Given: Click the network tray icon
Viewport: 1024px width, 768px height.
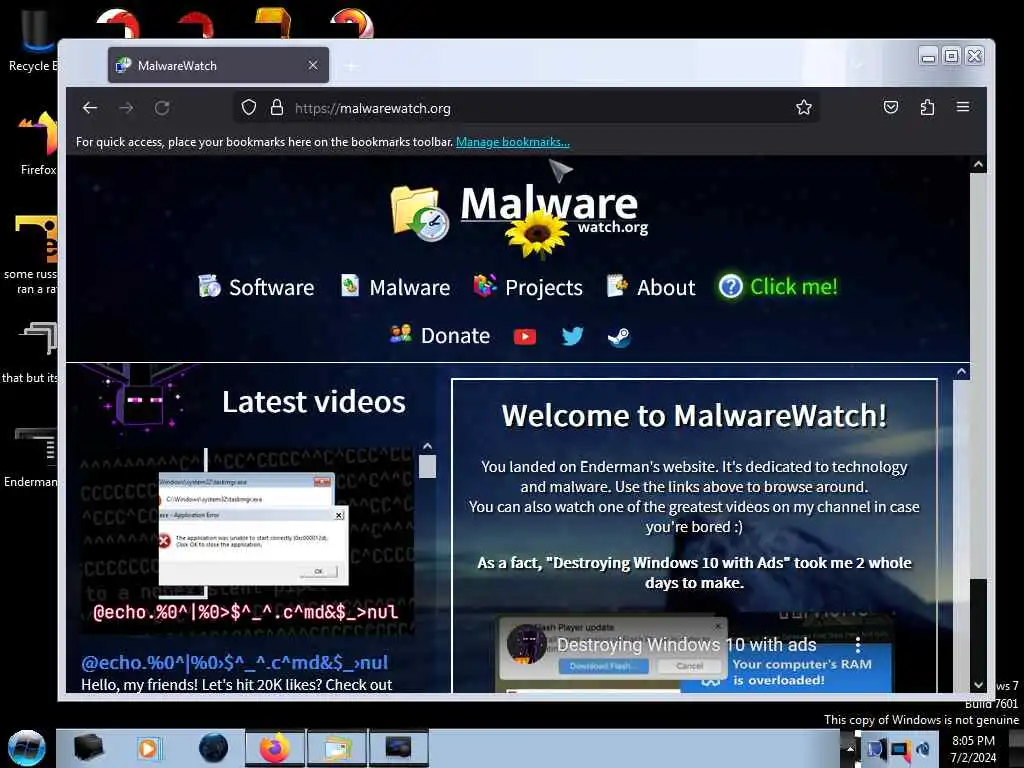Looking at the screenshot, I should pyautogui.click(x=901, y=749).
